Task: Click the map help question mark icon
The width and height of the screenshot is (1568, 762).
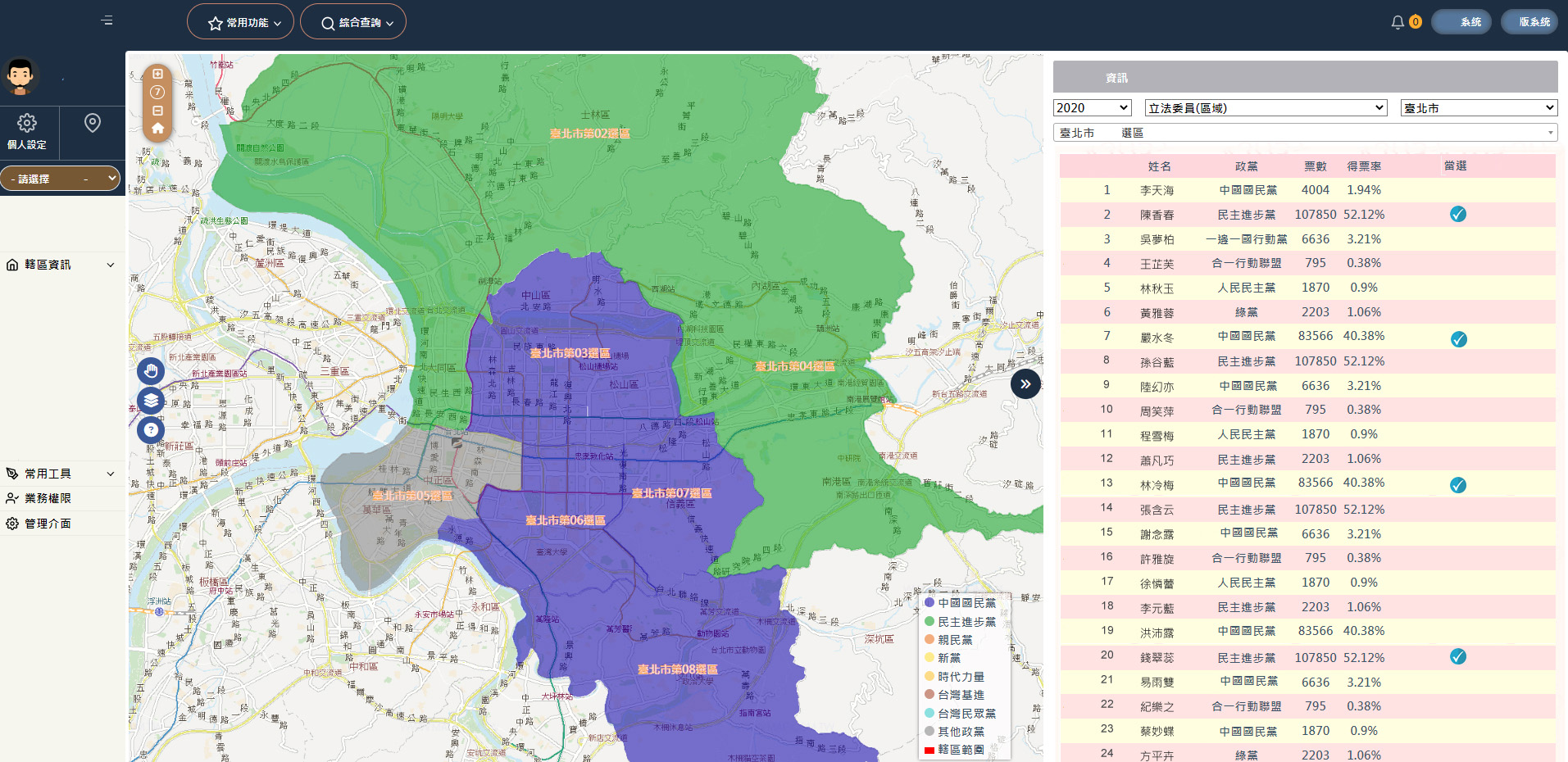Action: 151,430
